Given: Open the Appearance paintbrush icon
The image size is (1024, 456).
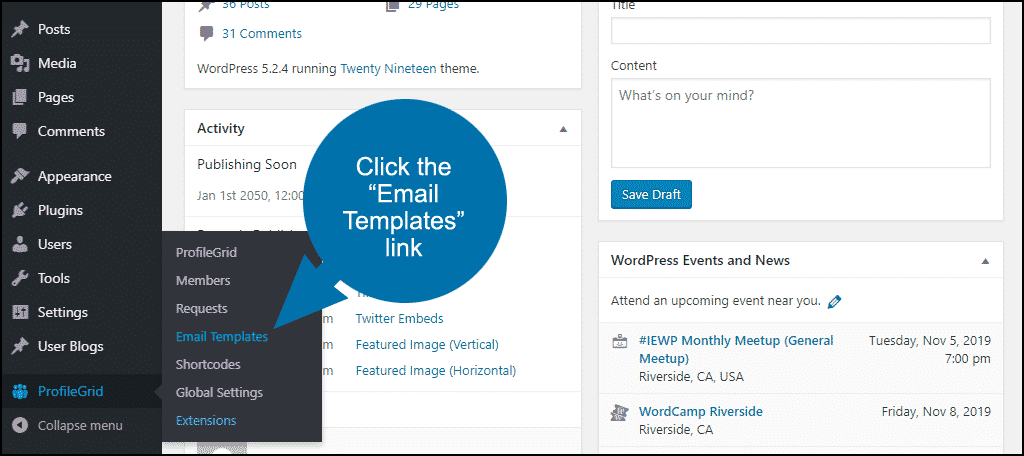Looking at the screenshot, I should click(20, 176).
